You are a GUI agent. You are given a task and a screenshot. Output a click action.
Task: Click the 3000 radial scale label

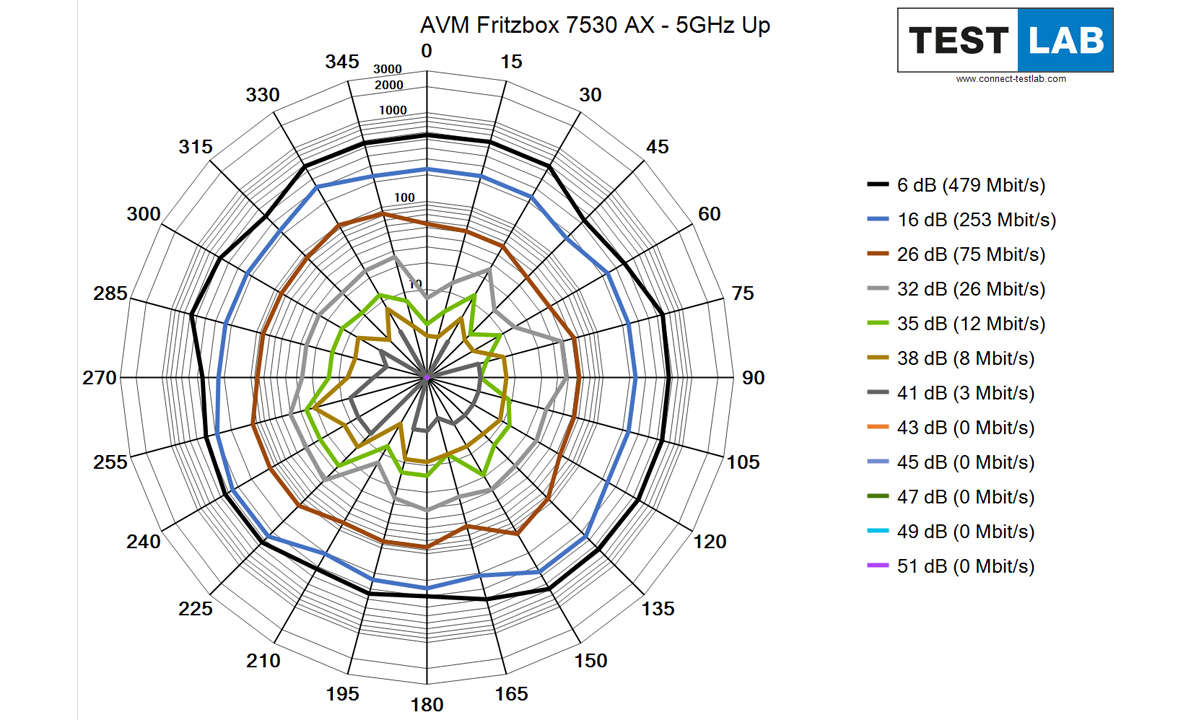388,69
